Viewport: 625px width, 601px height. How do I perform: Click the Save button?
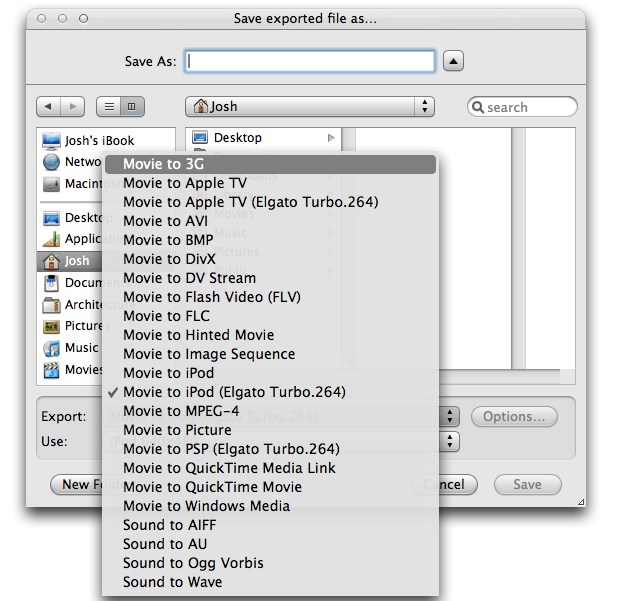[527, 485]
